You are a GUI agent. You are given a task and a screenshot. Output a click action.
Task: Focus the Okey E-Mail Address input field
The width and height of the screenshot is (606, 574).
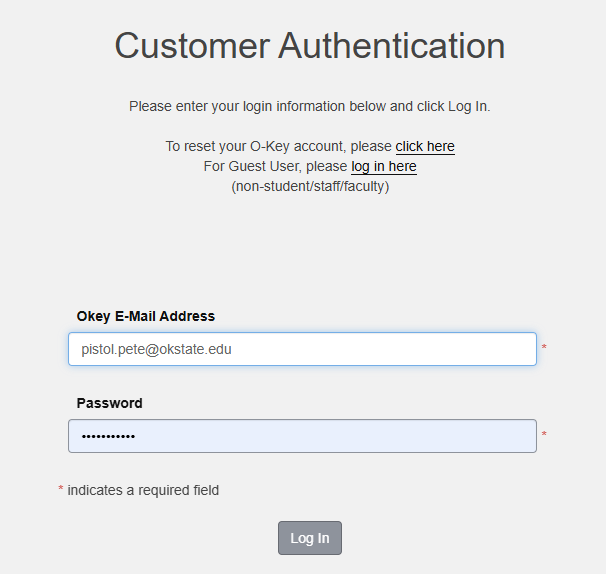pos(302,349)
